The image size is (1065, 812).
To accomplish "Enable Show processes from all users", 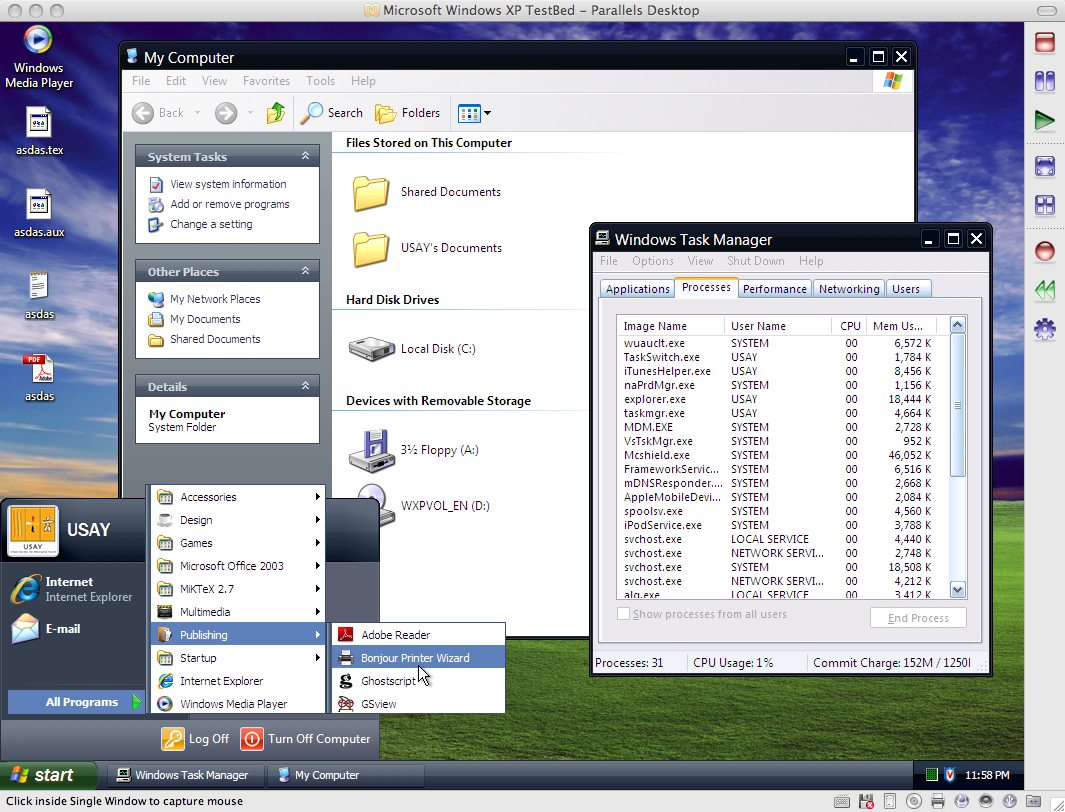I will pos(623,614).
